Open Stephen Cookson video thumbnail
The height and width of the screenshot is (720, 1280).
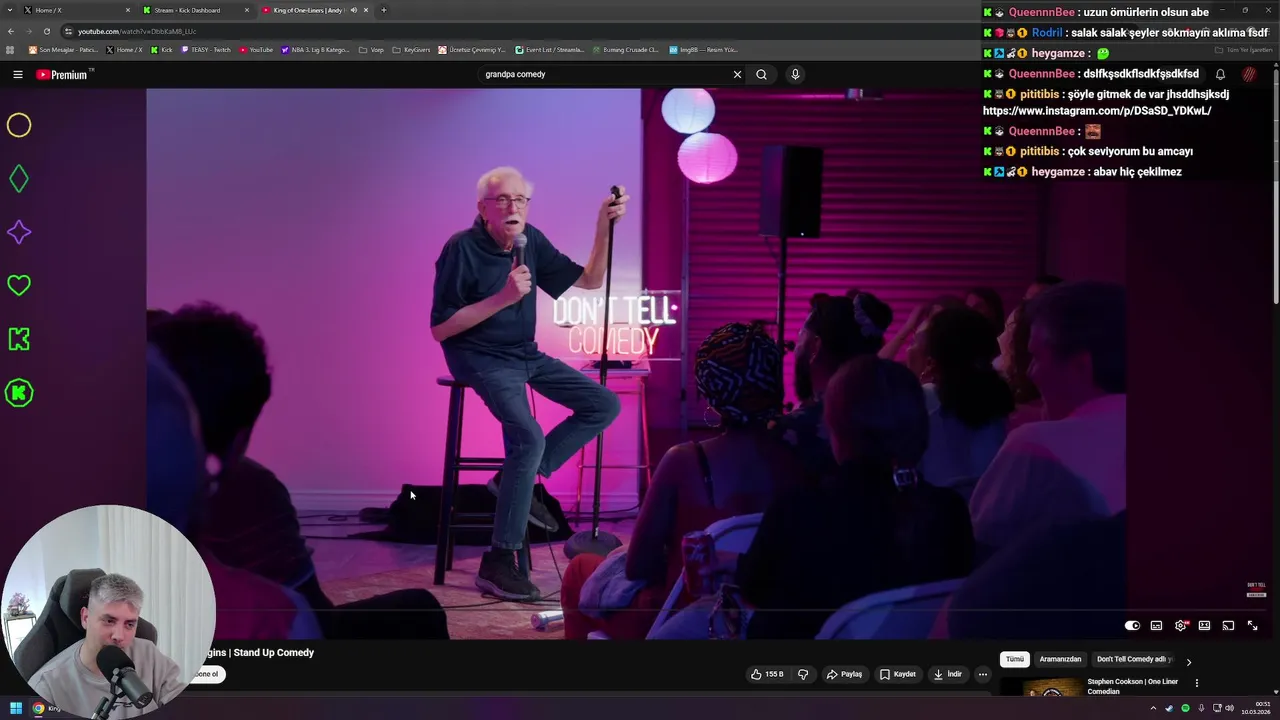click(x=1041, y=688)
